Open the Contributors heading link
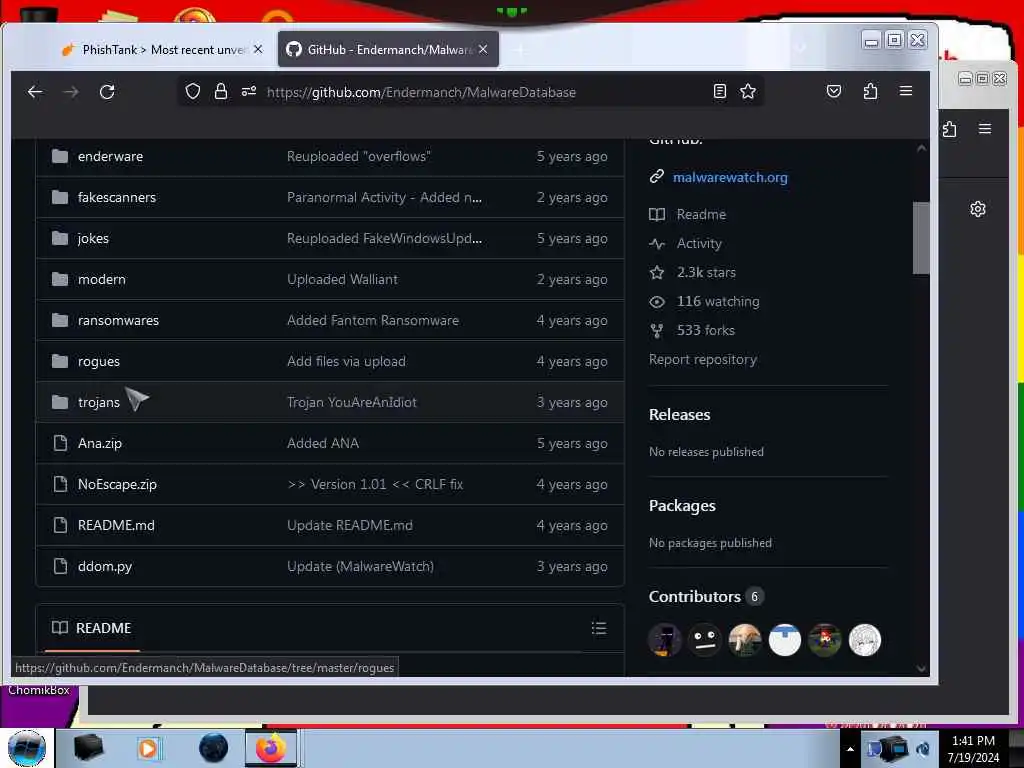Viewport: 1024px width, 768px height. click(694, 596)
